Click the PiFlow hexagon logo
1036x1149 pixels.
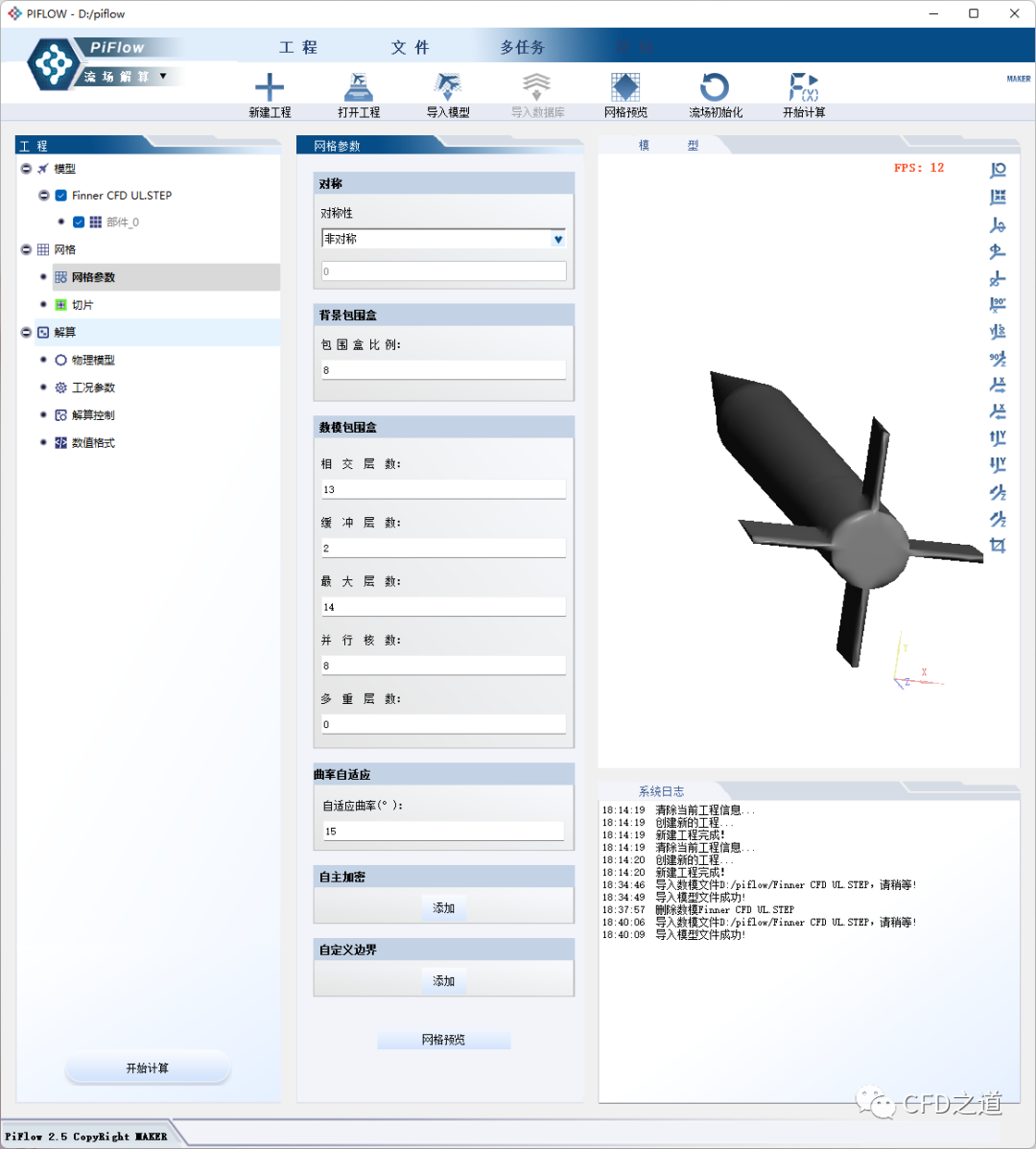(53, 63)
